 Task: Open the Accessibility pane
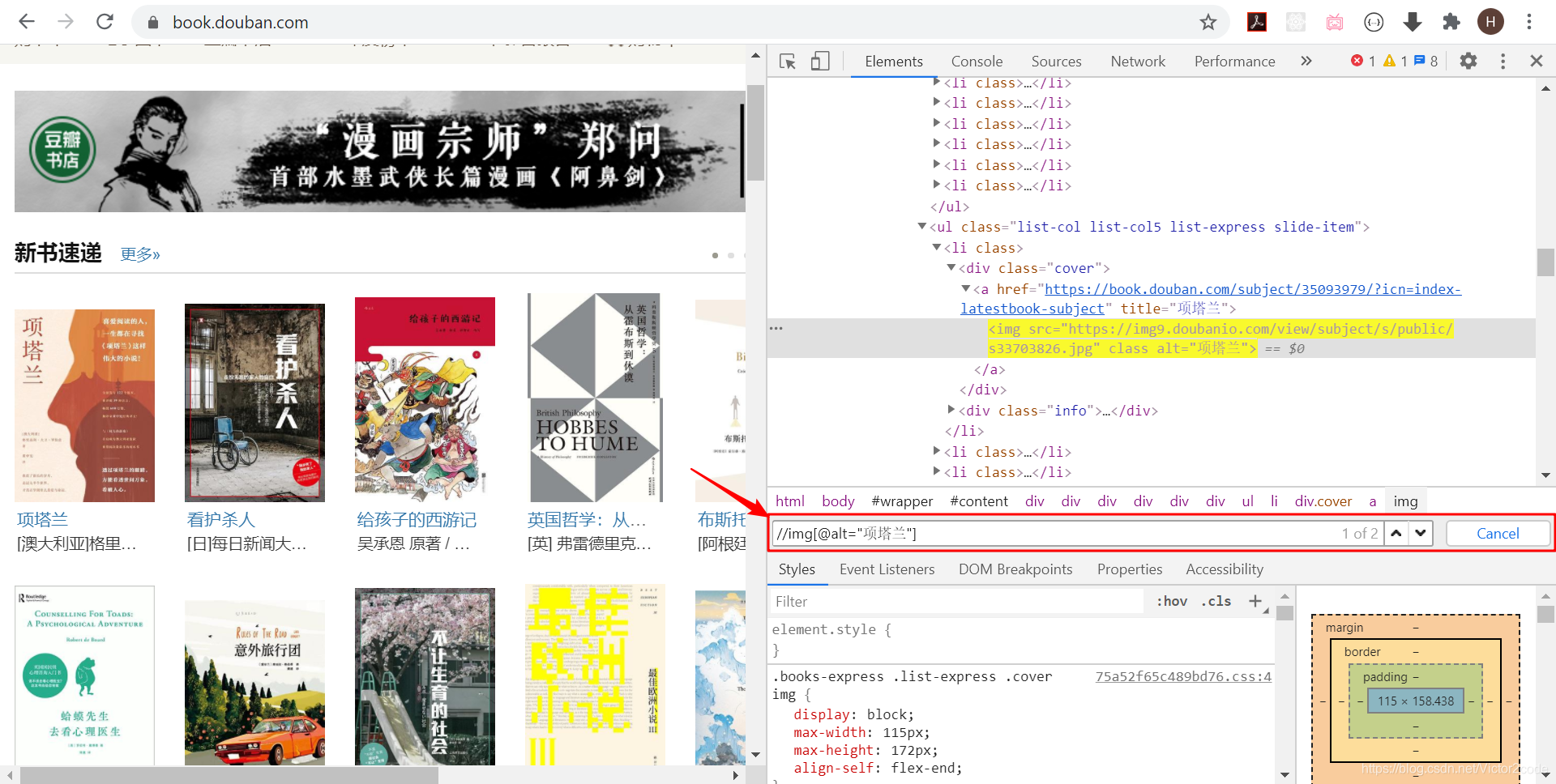click(1225, 569)
